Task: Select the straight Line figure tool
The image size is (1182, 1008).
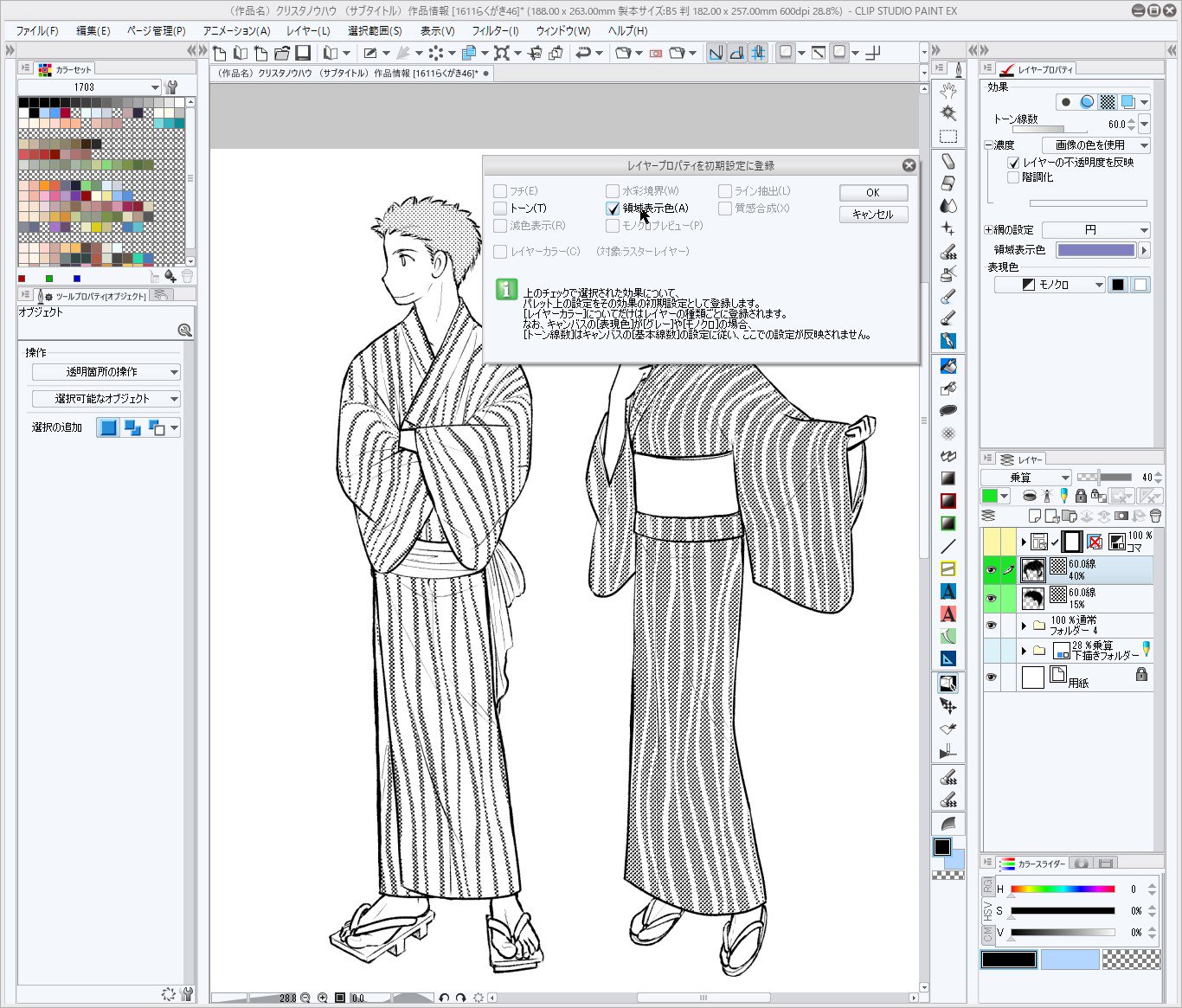Action: click(x=948, y=546)
